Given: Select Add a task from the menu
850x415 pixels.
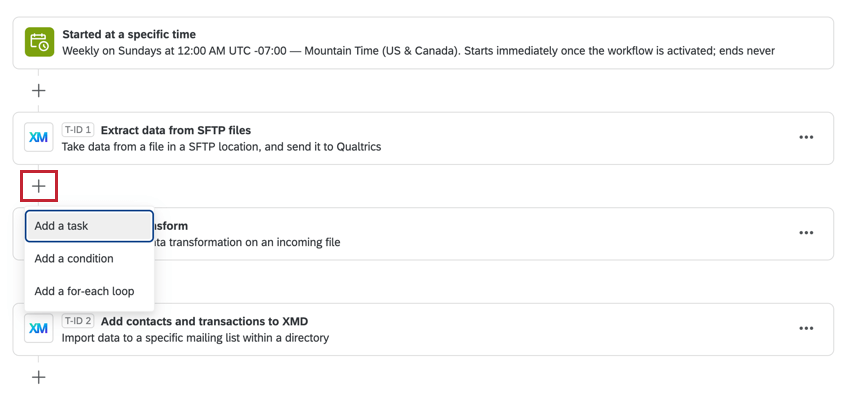Looking at the screenshot, I should (x=89, y=226).
